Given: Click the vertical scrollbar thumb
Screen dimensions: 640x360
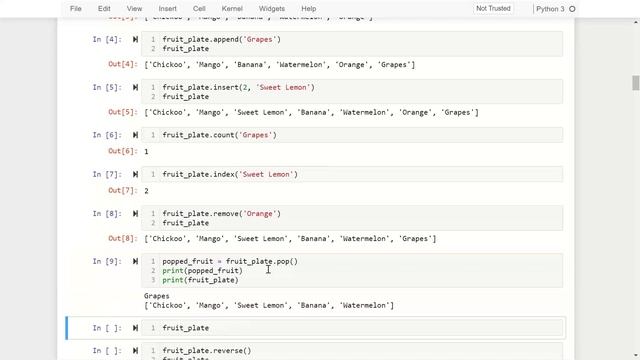Looking at the screenshot, I should click(635, 83).
